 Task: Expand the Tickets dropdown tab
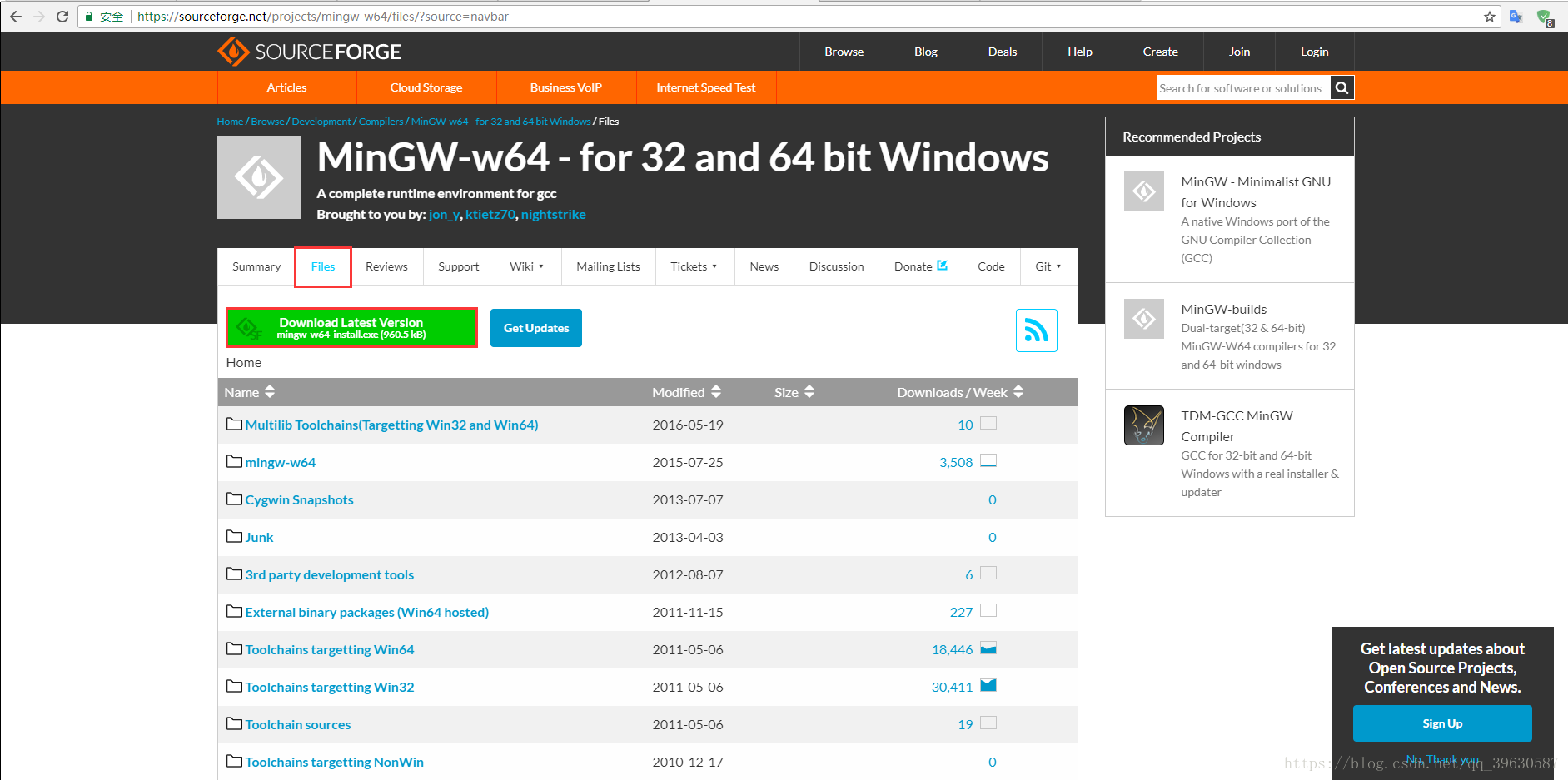point(694,266)
